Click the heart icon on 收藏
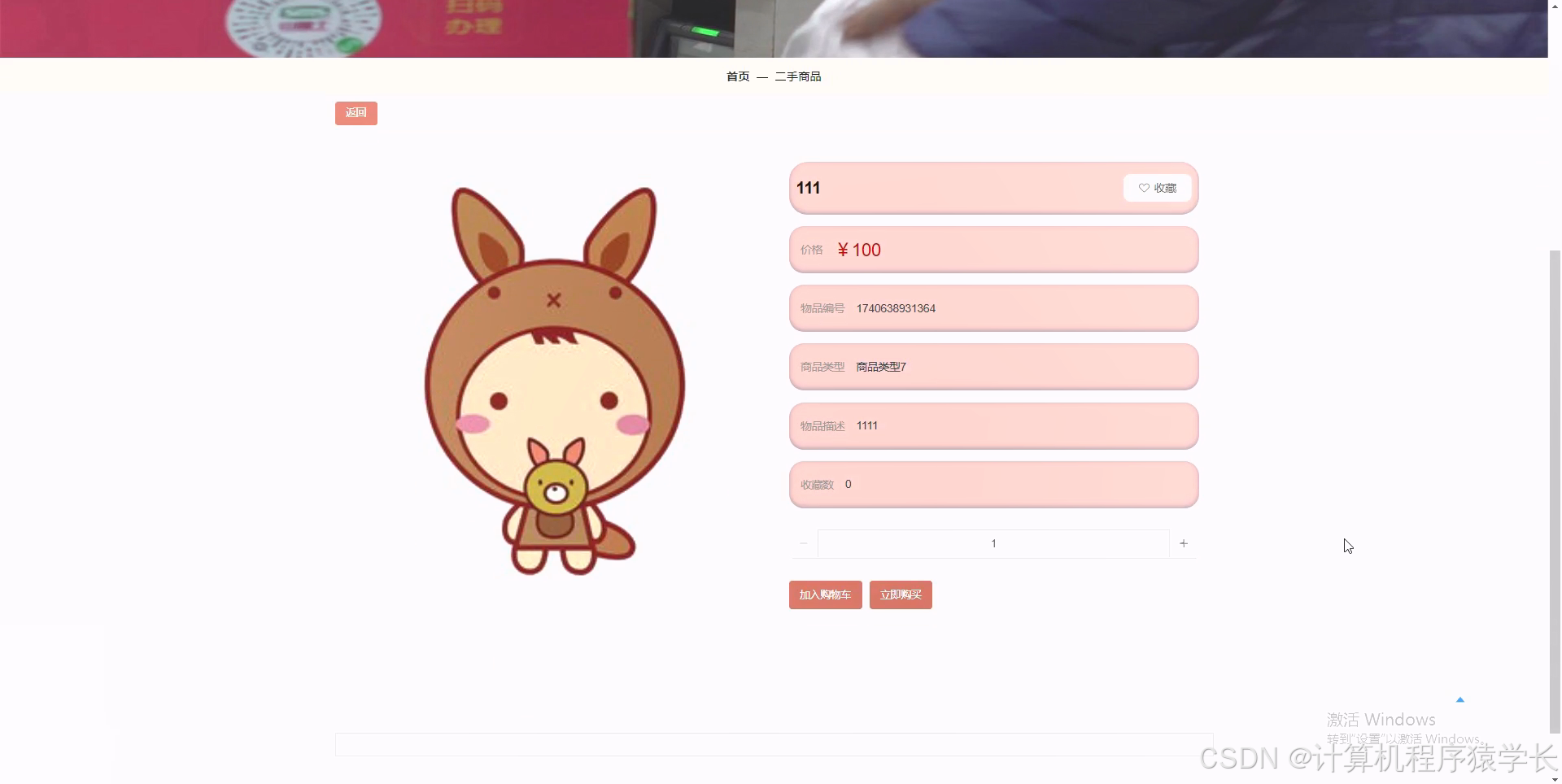 (1144, 188)
